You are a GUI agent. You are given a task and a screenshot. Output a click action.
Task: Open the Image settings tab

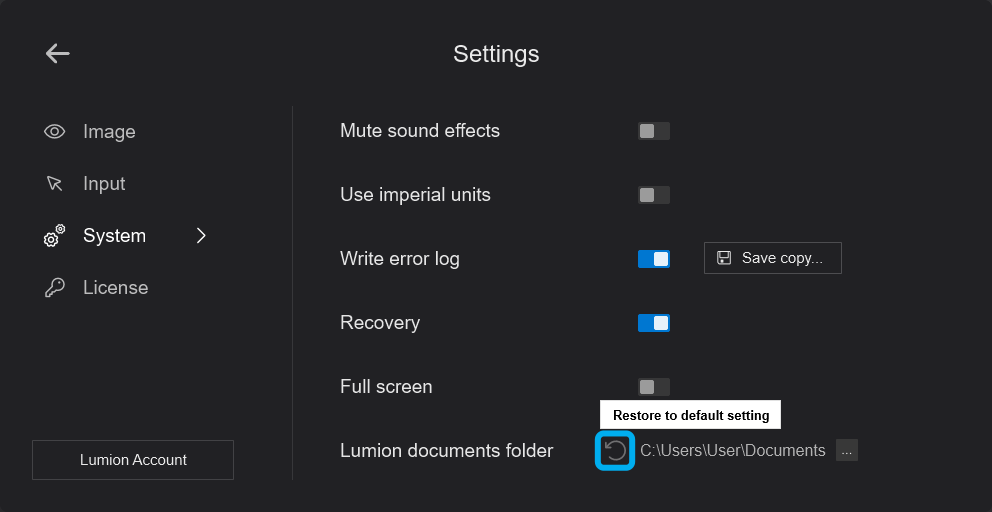click(109, 132)
